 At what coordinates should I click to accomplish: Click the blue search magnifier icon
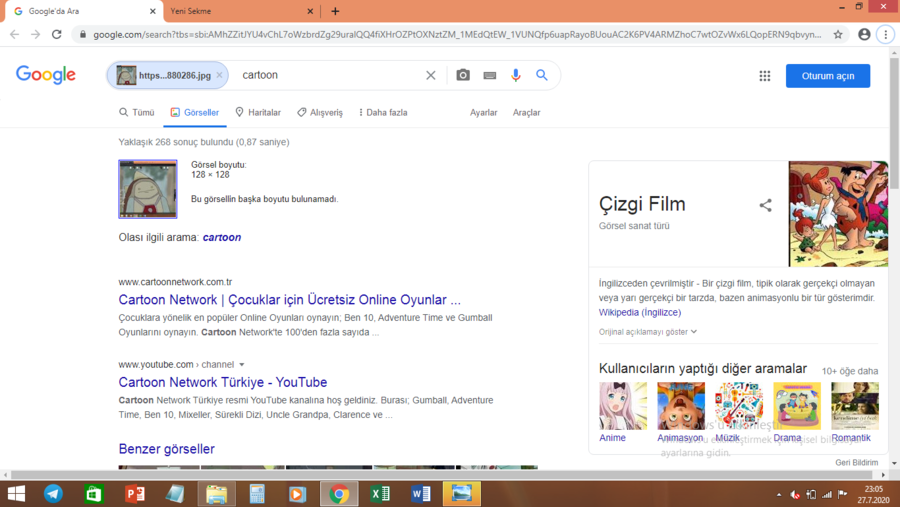(542, 75)
